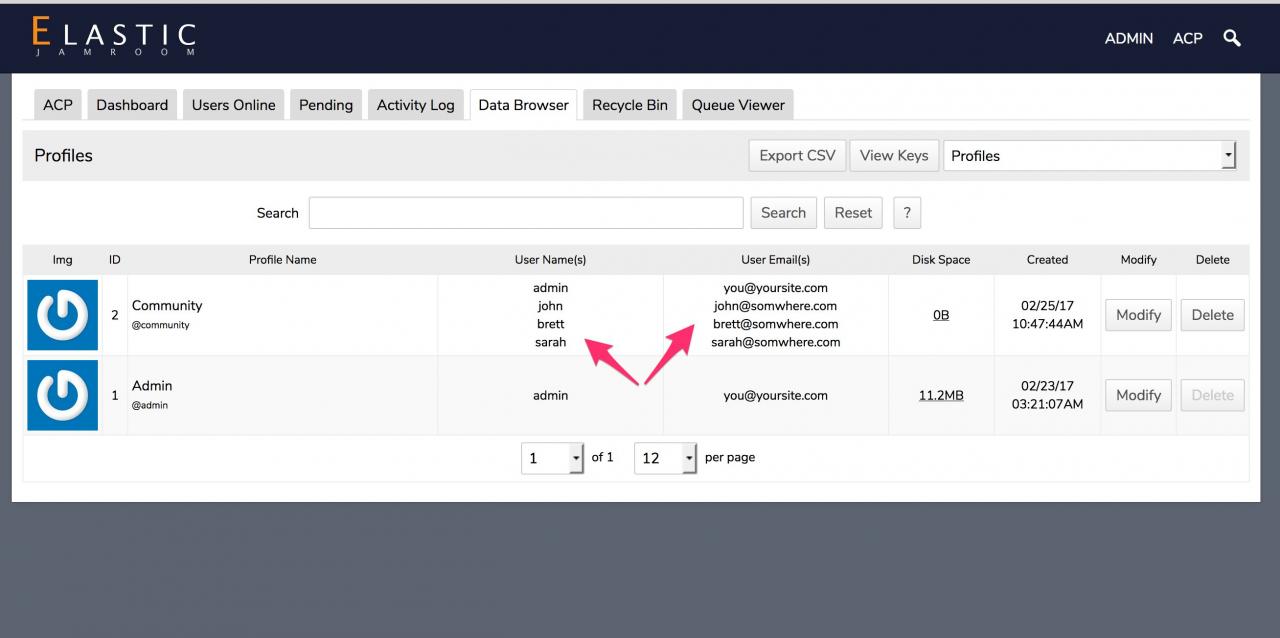The width and height of the screenshot is (1280, 638).
Task: Delete the Community profile
Action: click(1212, 315)
